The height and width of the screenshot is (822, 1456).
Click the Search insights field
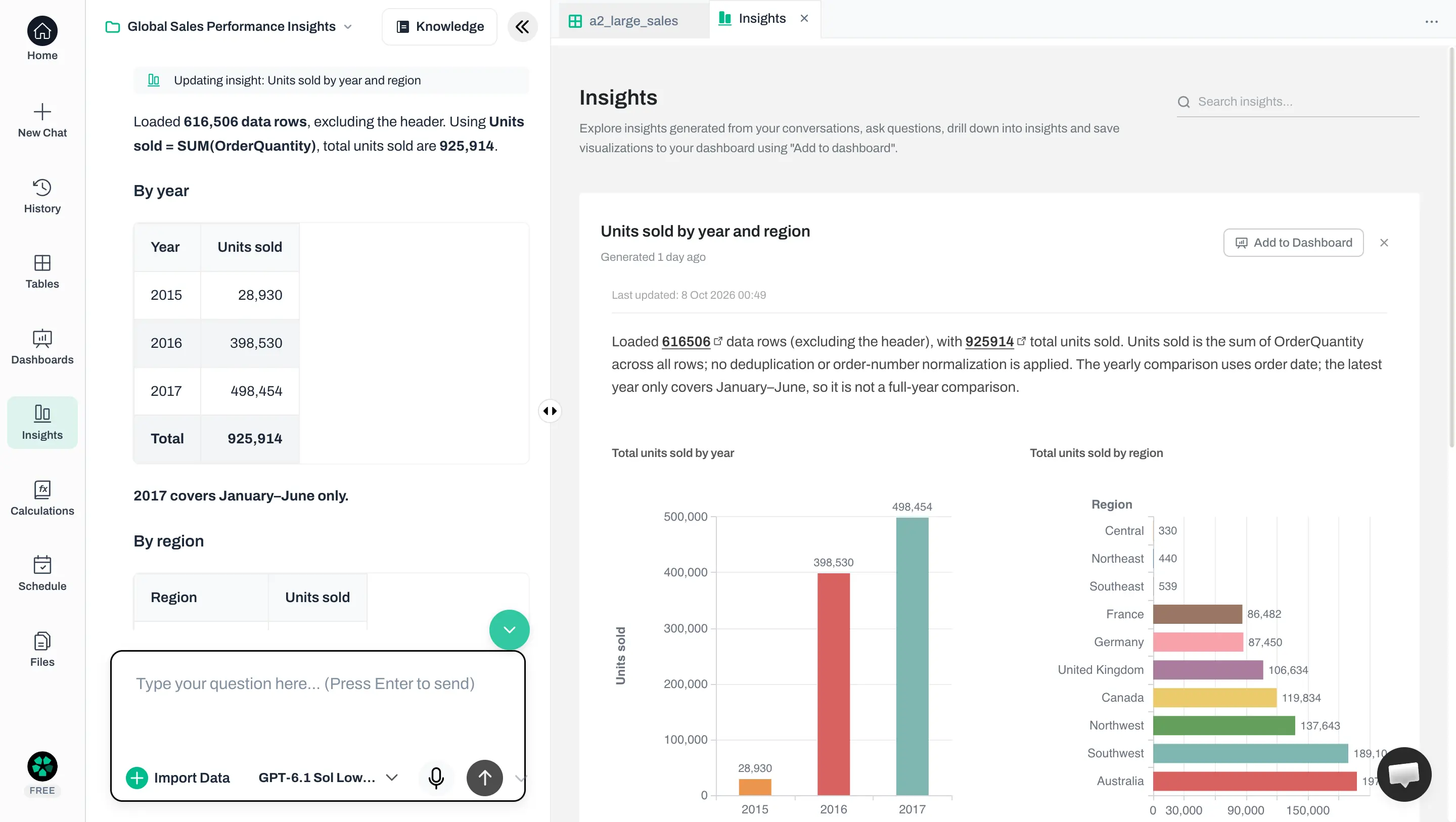(1298, 102)
